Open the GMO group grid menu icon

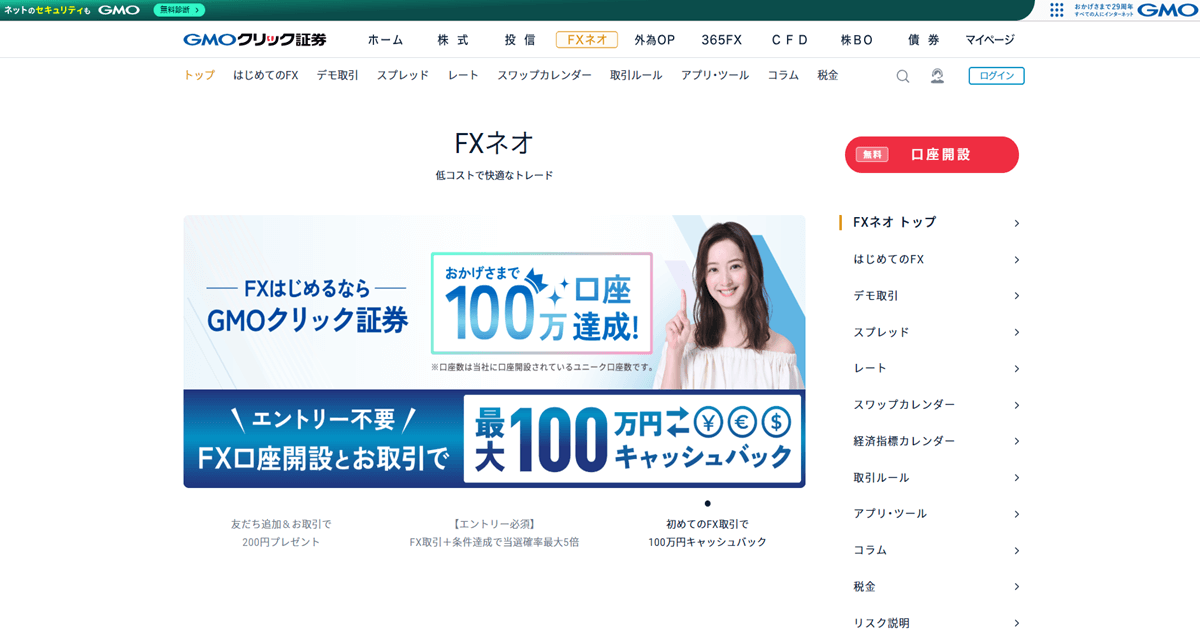(x=1057, y=10)
